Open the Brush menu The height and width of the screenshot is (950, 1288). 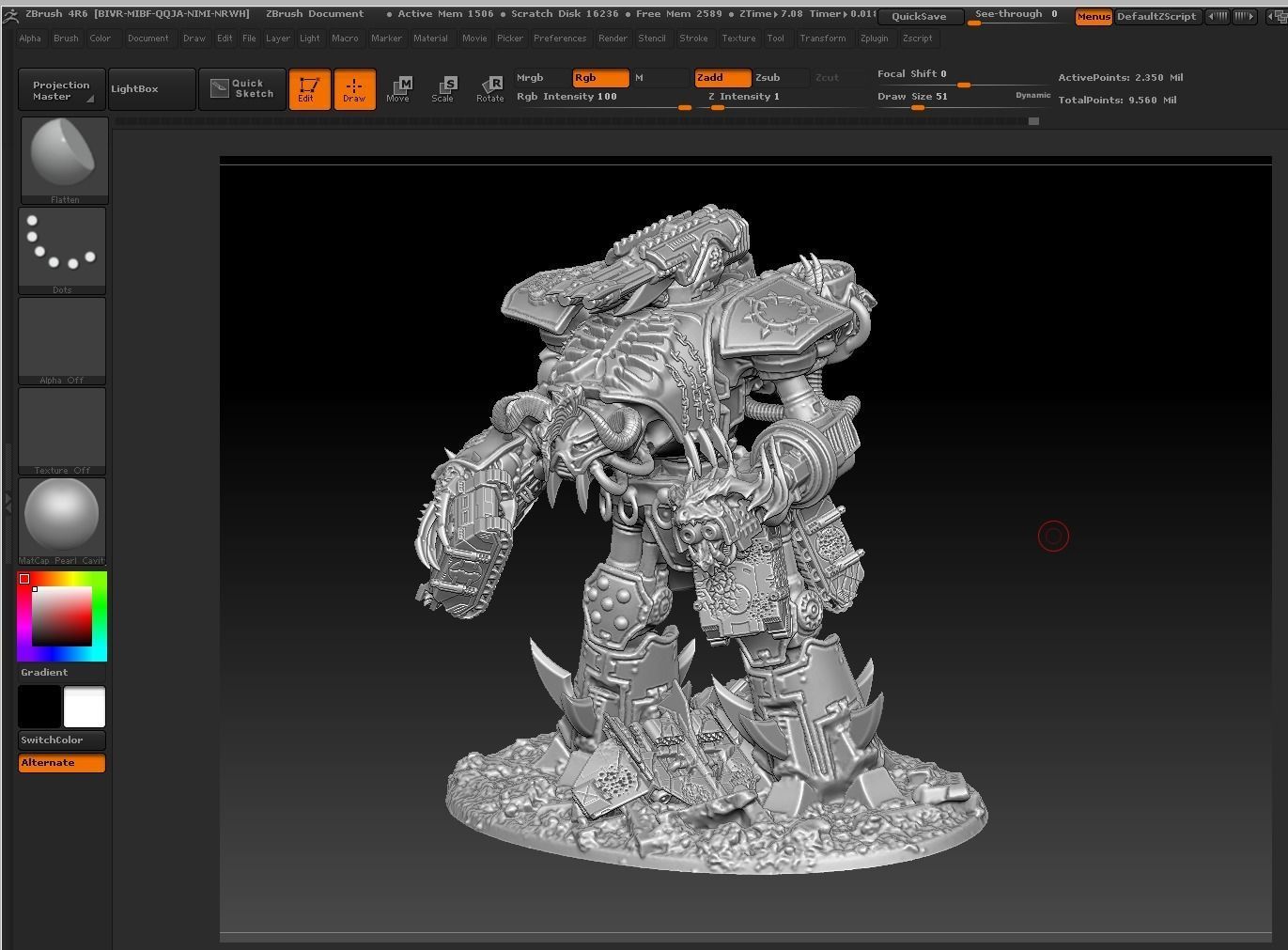(66, 39)
